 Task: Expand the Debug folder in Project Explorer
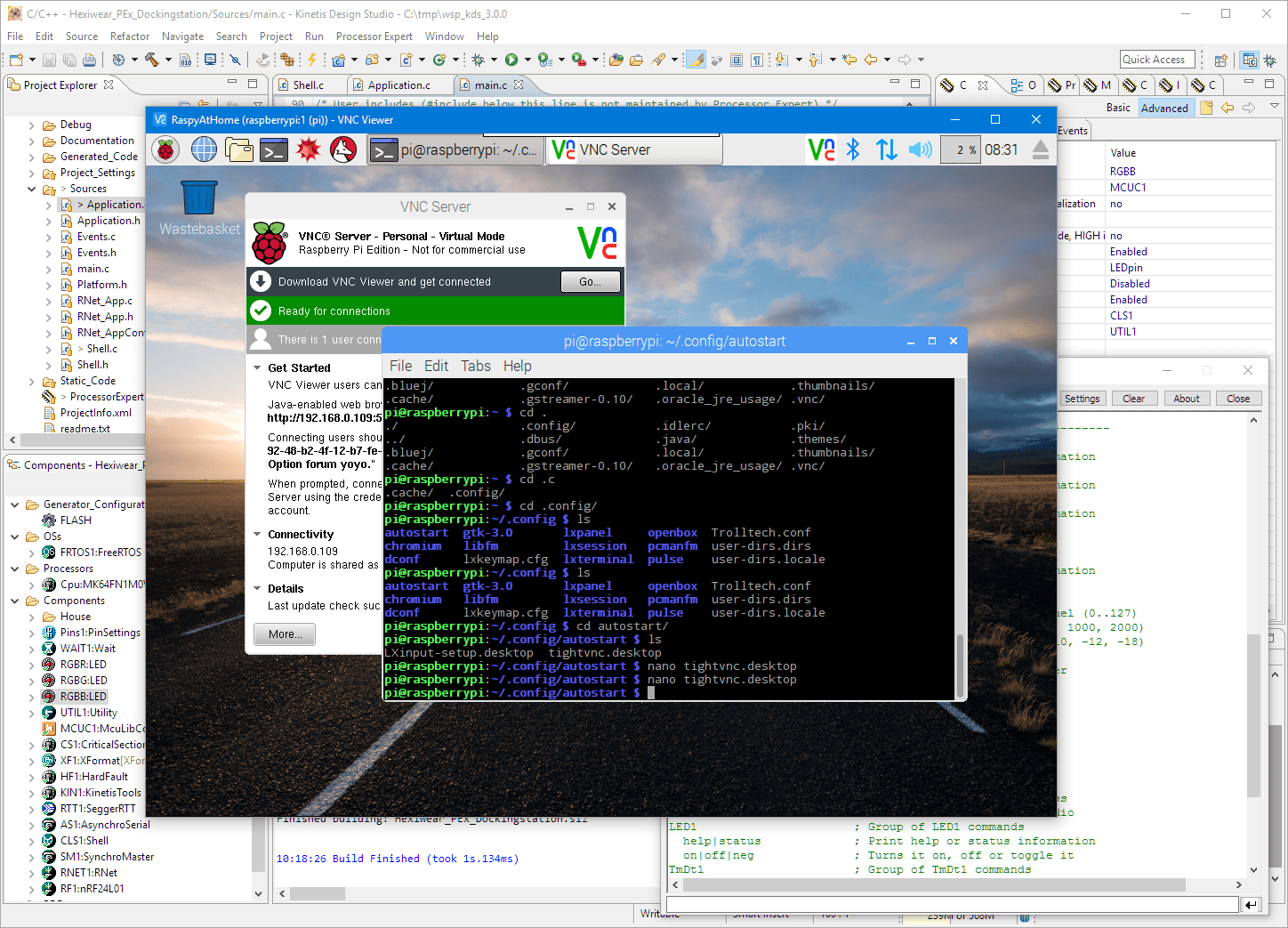pos(32,125)
